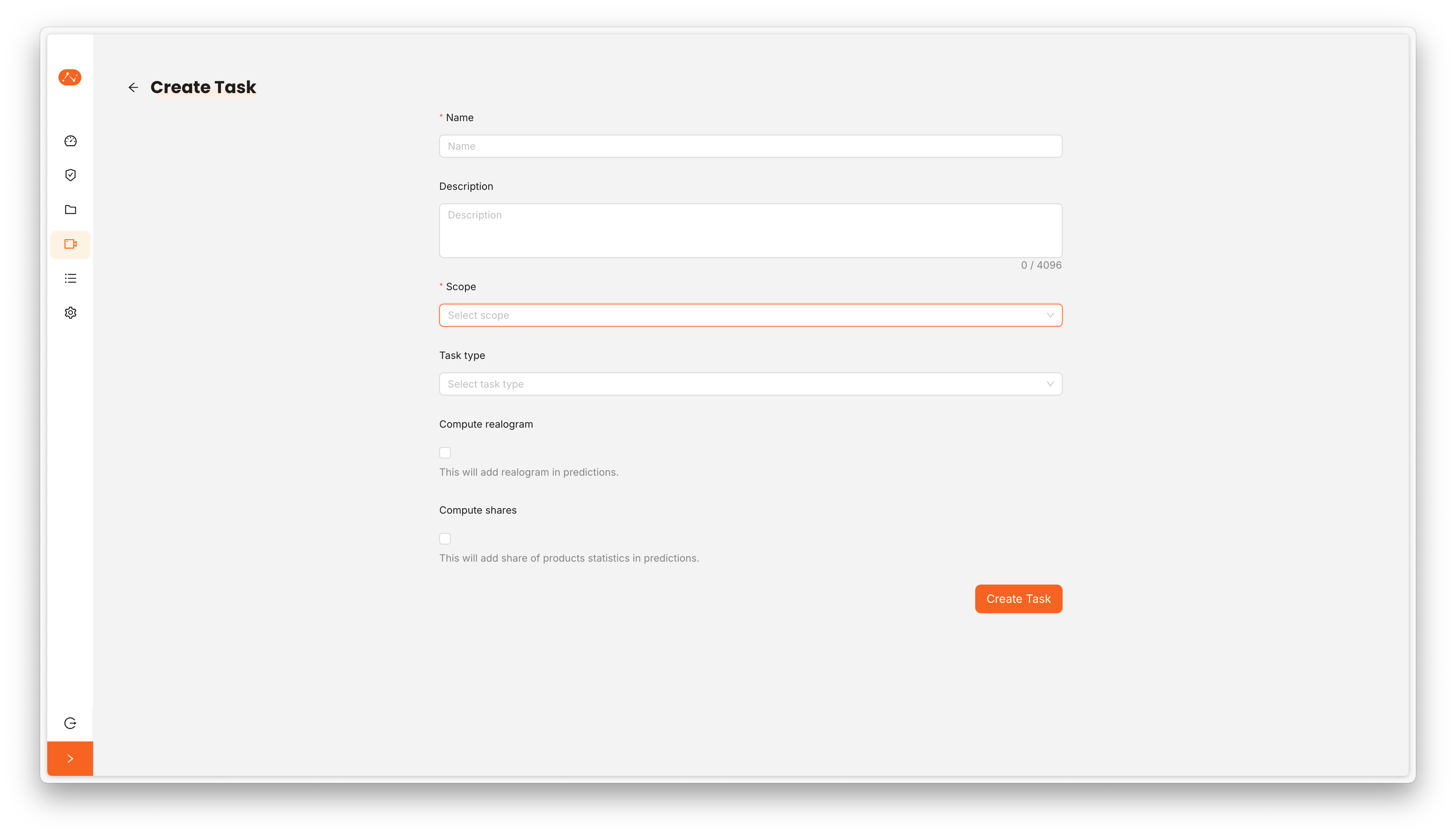Screen dimensions: 1456x836
Task: Open the Select scope dropdown
Action: [750, 314]
